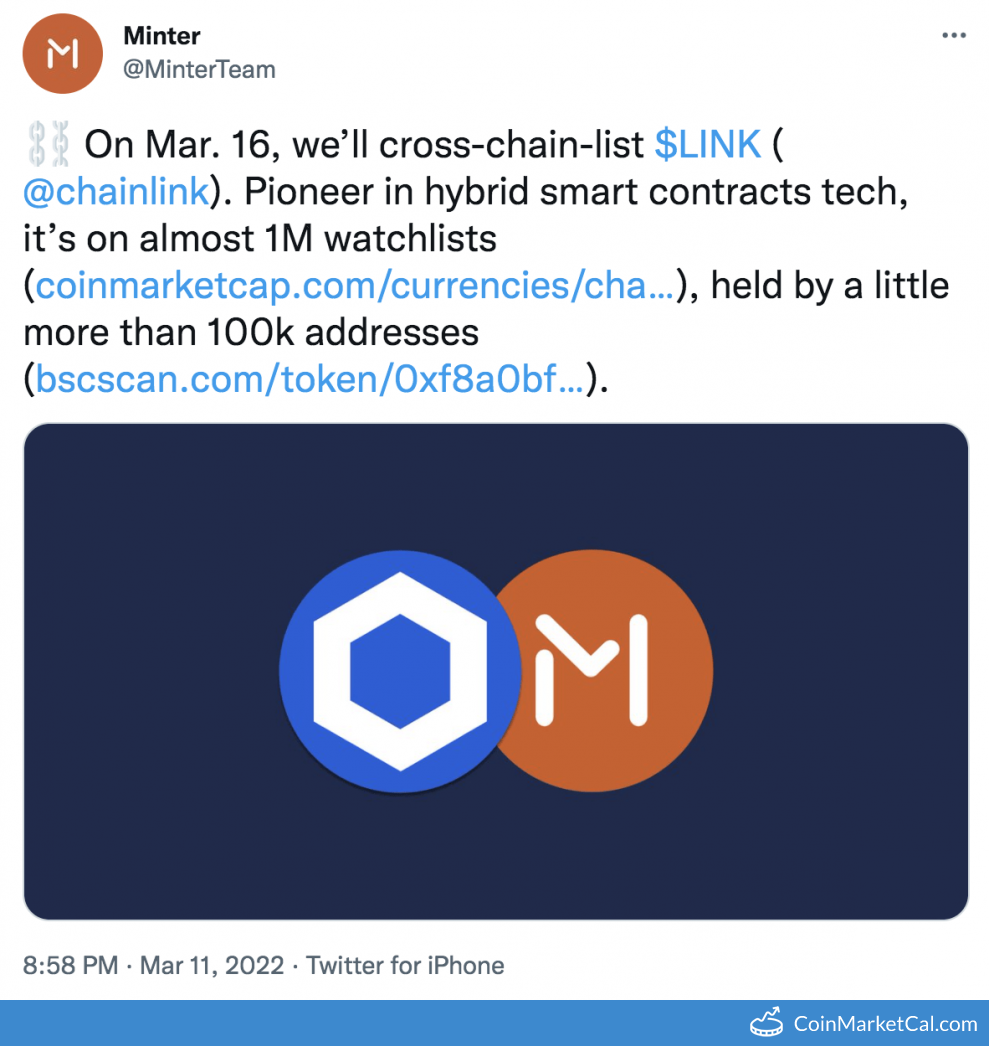Visit the @chainlink mention

(115, 193)
